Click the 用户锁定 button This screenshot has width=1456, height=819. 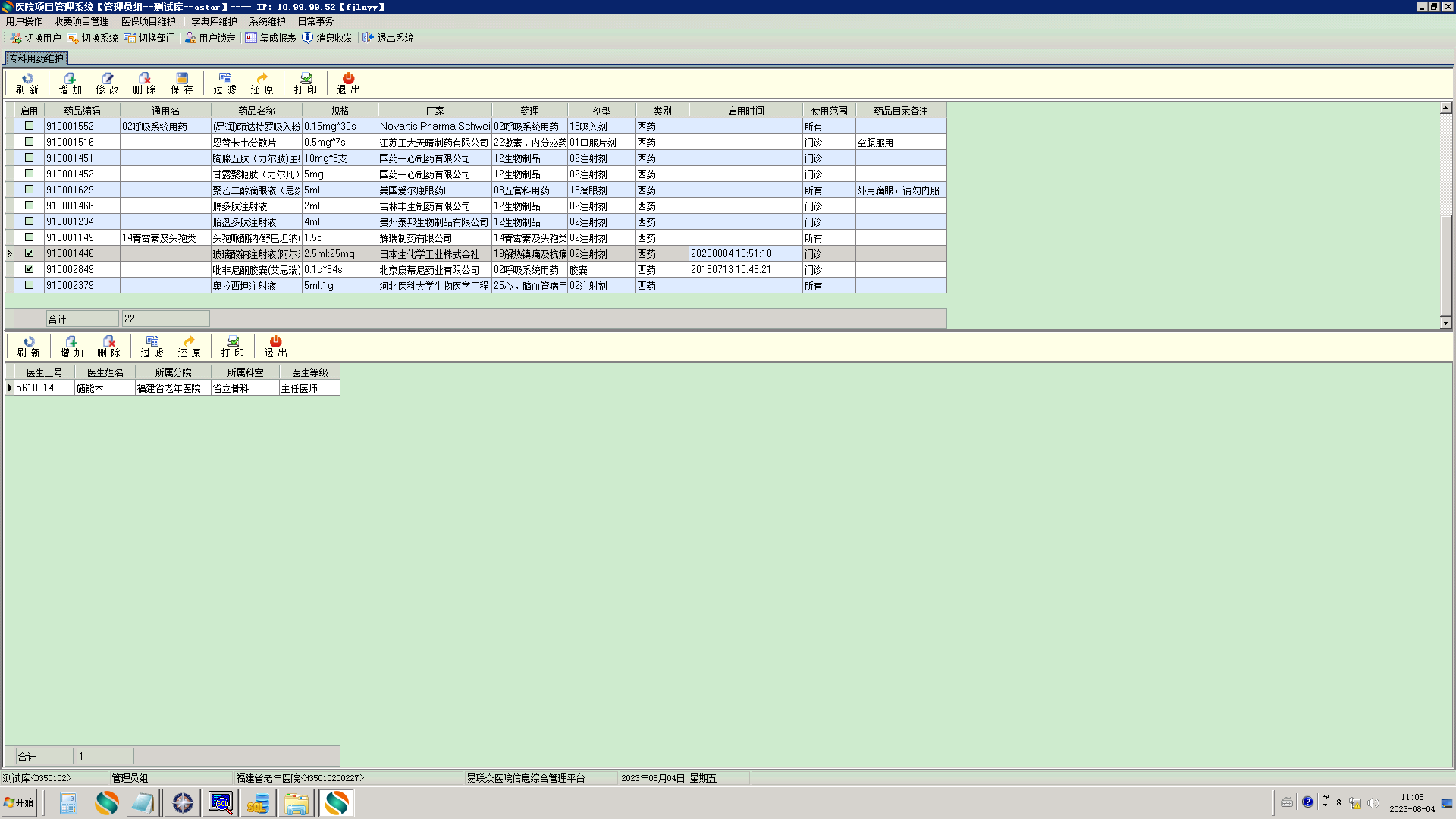(x=211, y=38)
